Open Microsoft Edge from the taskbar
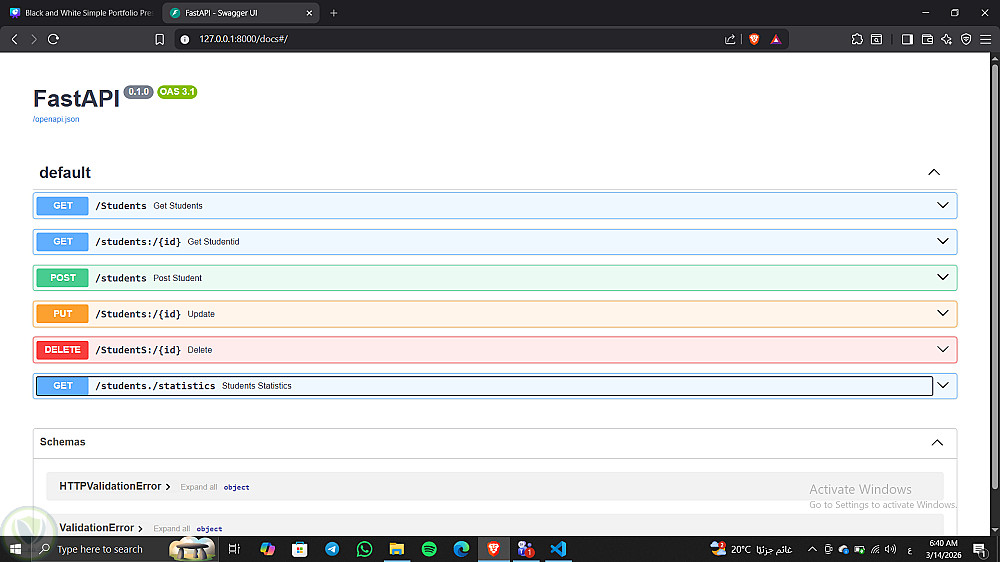 click(x=461, y=549)
